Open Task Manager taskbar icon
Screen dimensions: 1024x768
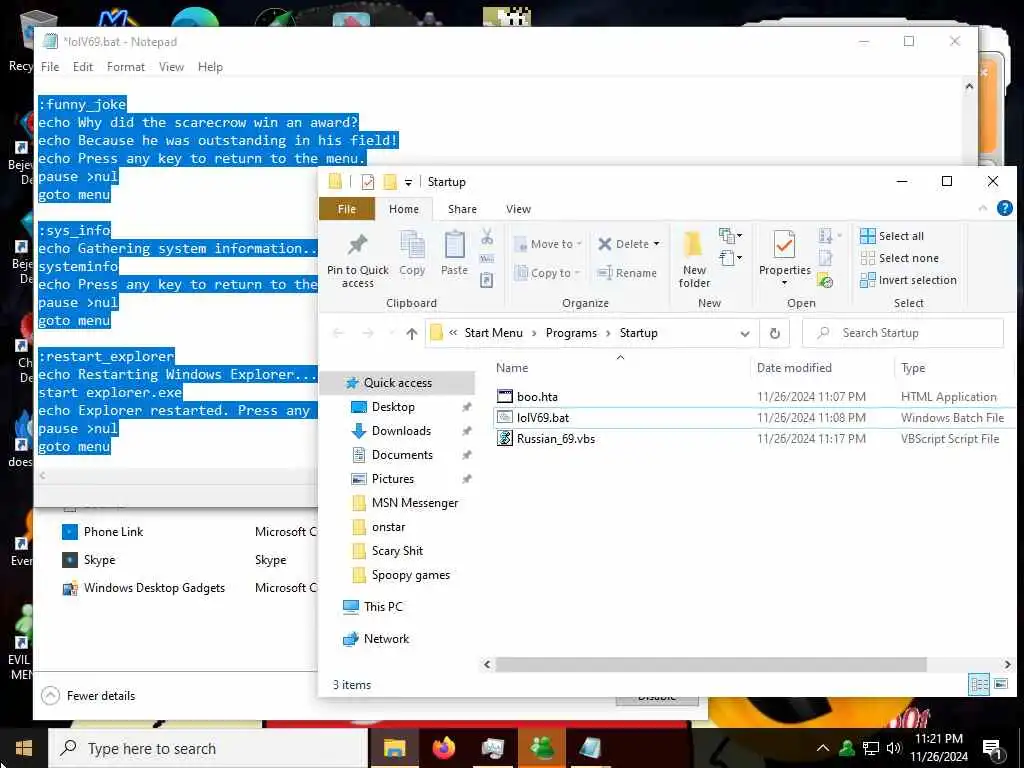[x=492, y=748]
